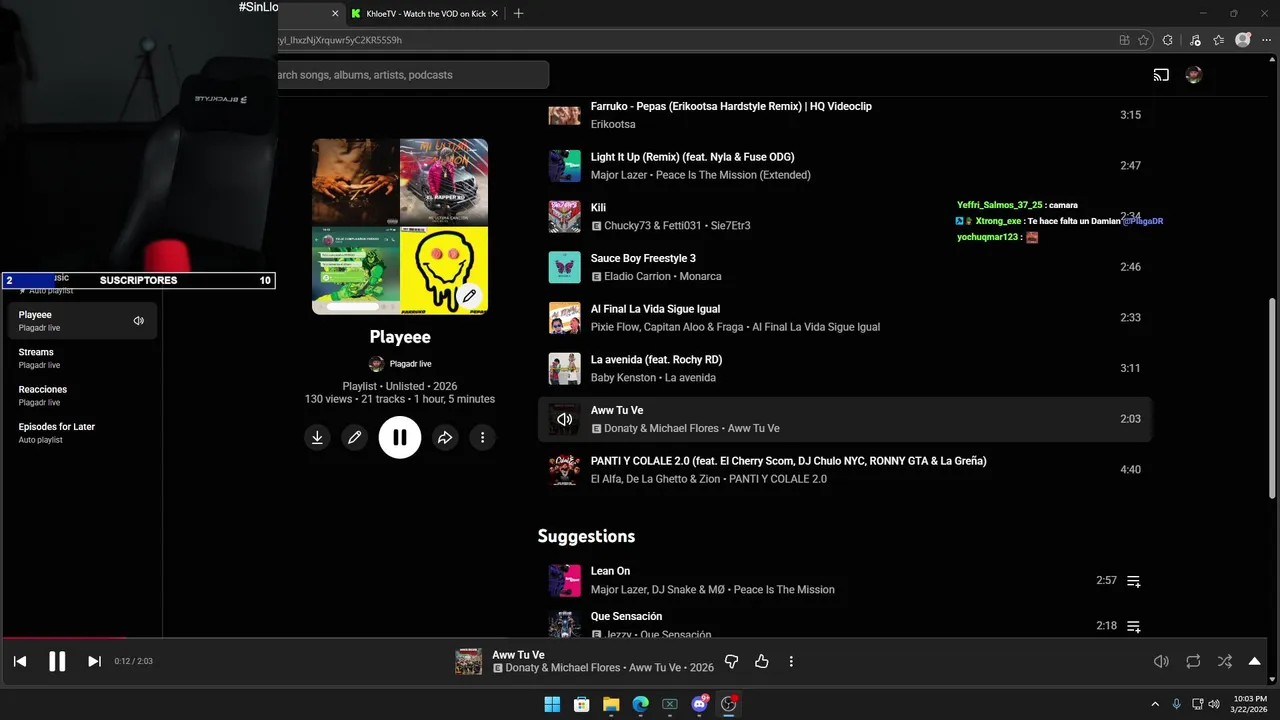This screenshot has height=720, width=1280.
Task: Click Sauce Boy Freestyle 3 thumbnail
Action: coord(565,267)
